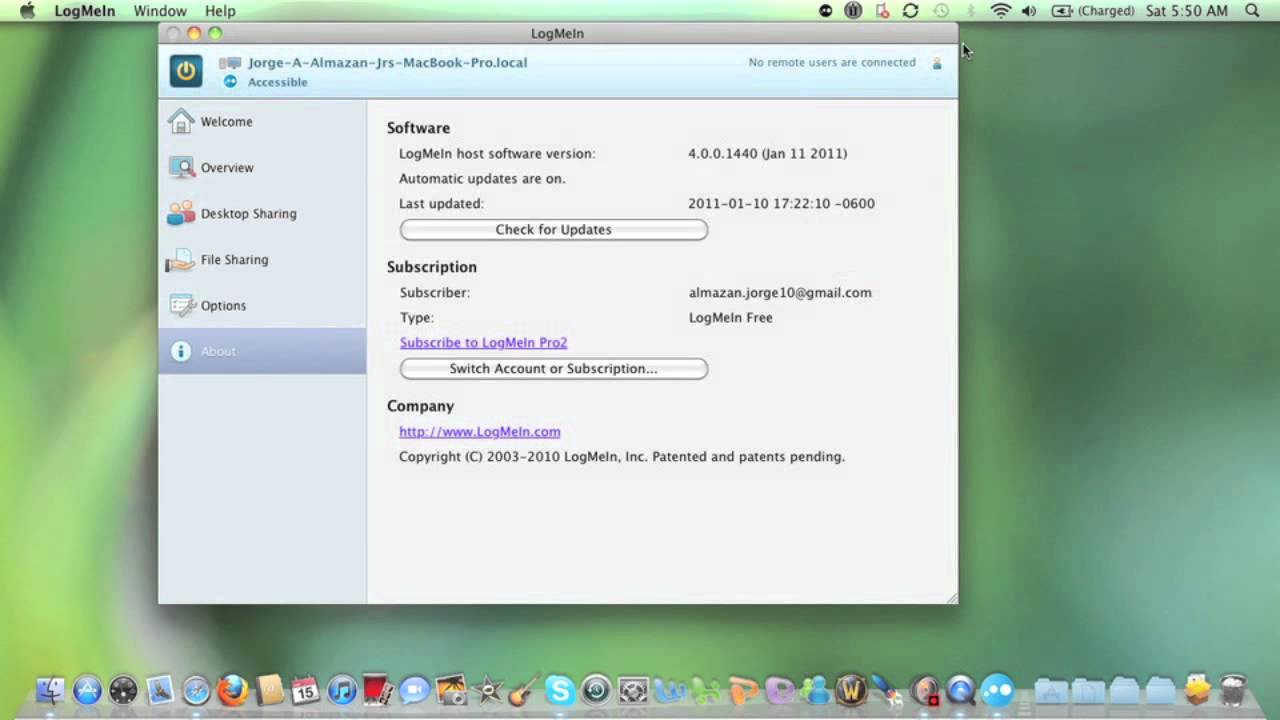This screenshot has height=720, width=1280.
Task: Click the sync arrows menu bar icon
Action: point(910,11)
